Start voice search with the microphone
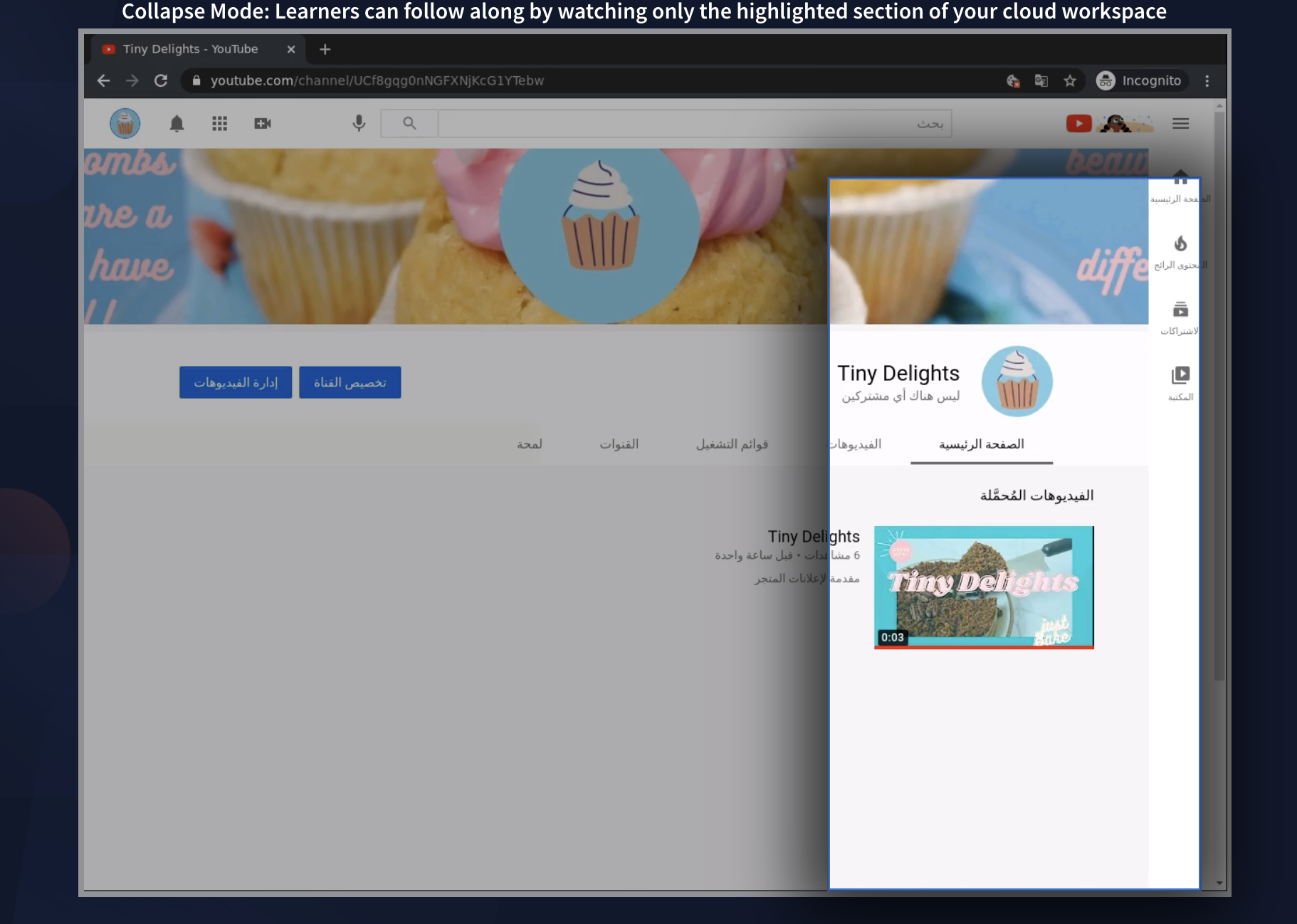Screen dimensions: 1297x924 [x=359, y=124]
